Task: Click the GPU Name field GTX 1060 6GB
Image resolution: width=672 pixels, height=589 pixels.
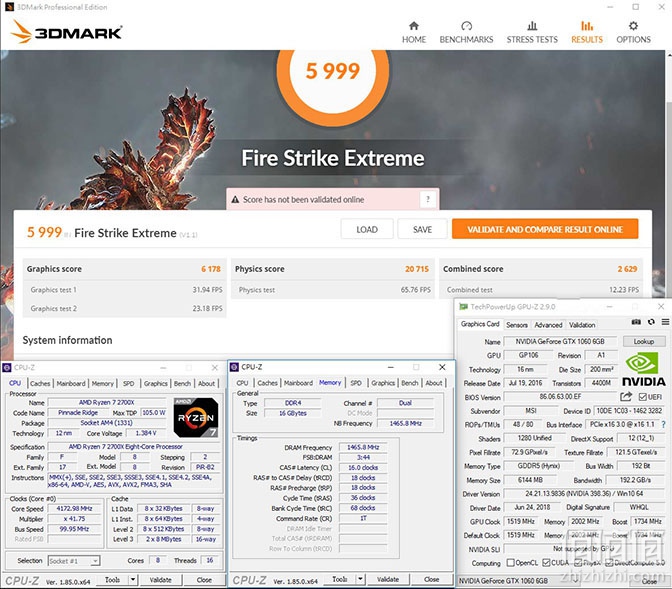Action: pyautogui.click(x=560, y=342)
